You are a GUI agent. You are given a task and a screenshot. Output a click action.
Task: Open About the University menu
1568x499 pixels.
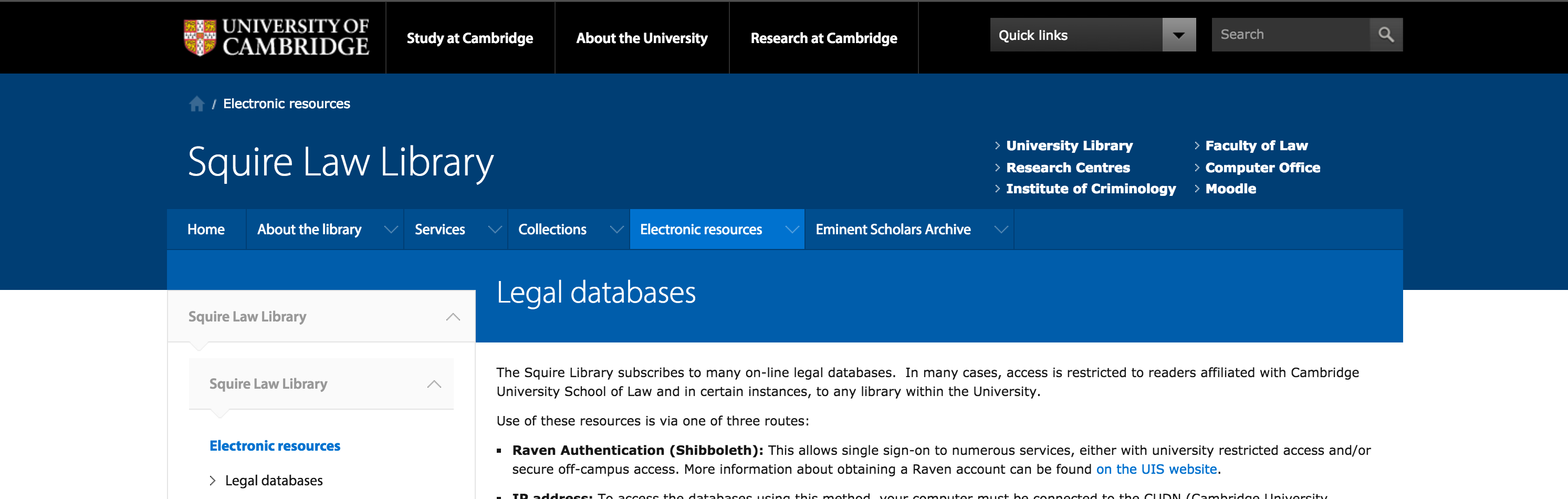point(642,38)
